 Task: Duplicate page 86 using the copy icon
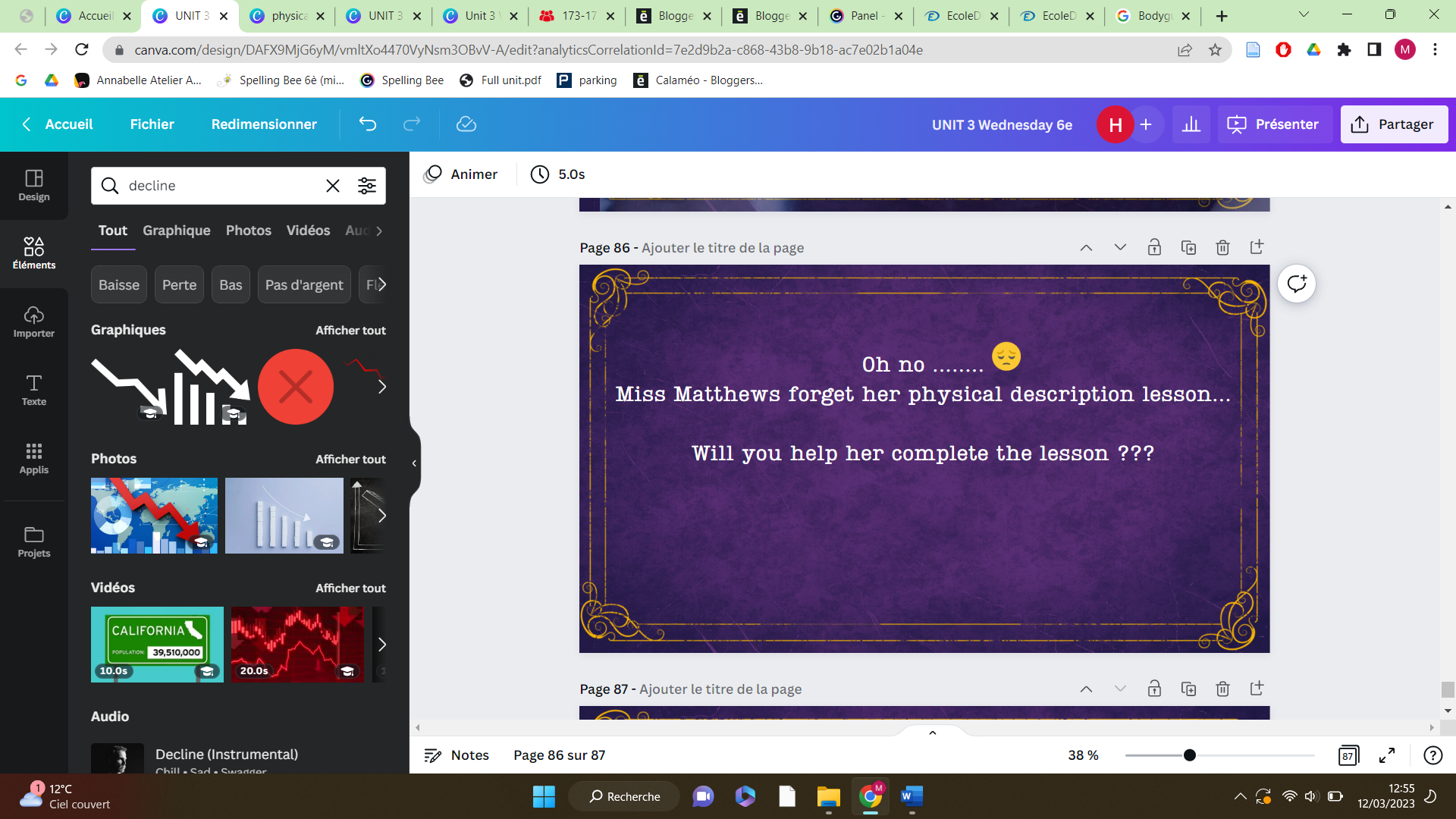1188,247
